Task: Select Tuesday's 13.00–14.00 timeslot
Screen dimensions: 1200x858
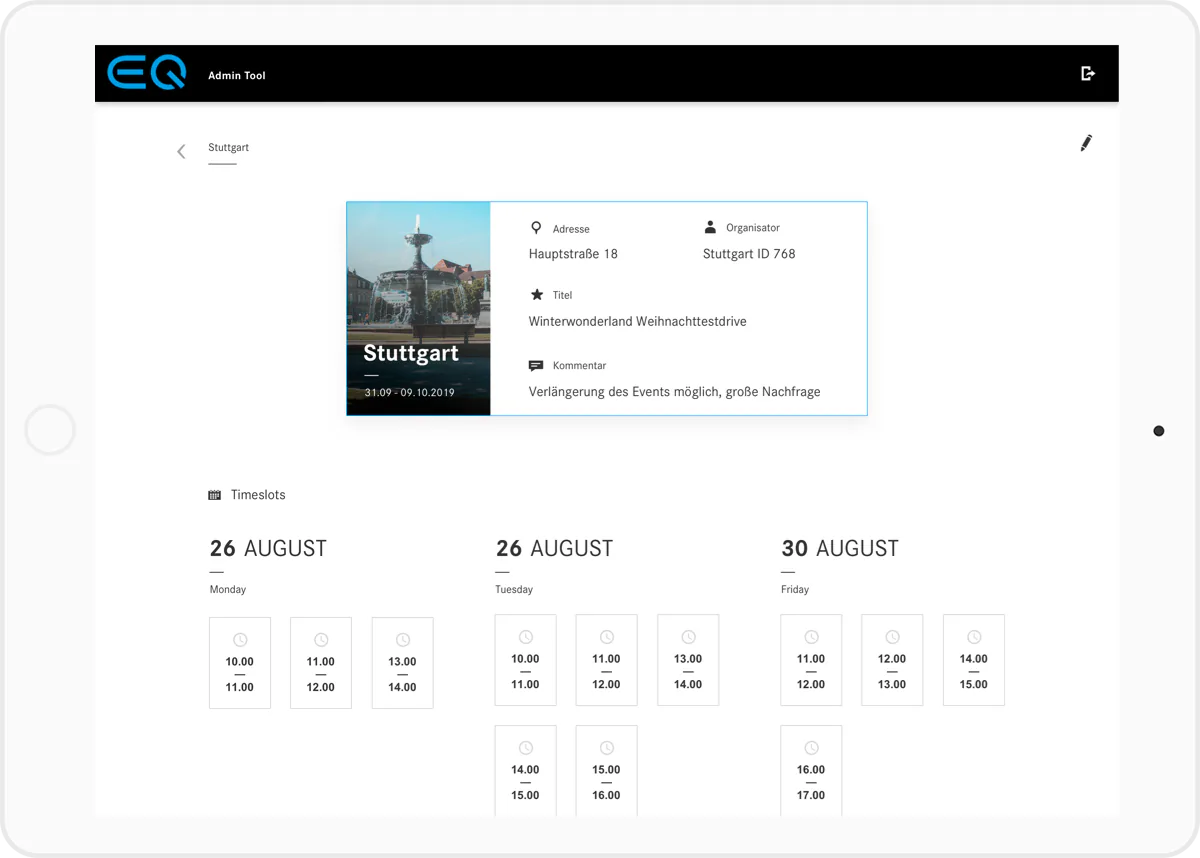Action: [688, 660]
